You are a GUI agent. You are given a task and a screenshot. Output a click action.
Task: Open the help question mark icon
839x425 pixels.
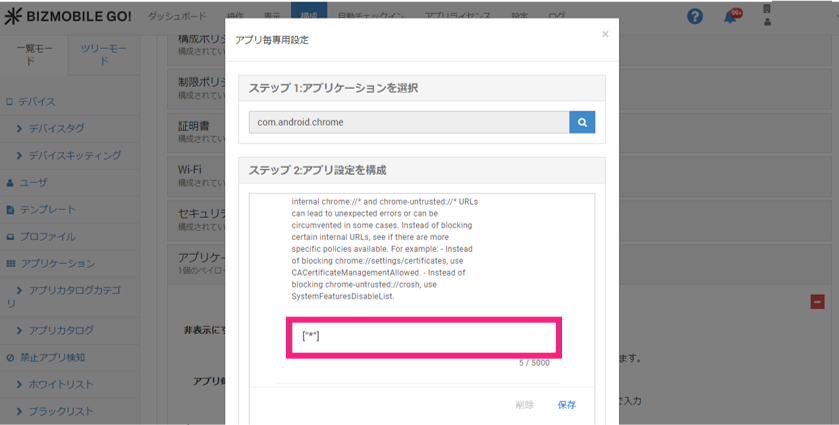(695, 17)
